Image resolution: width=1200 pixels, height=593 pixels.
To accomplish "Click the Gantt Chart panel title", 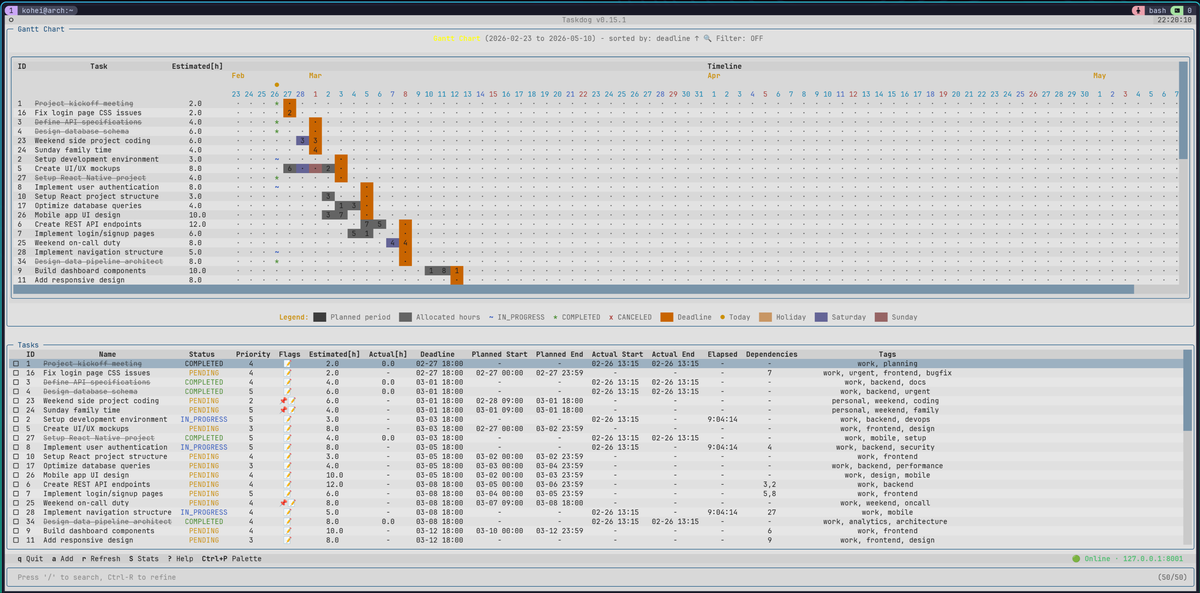I will 41,29.
